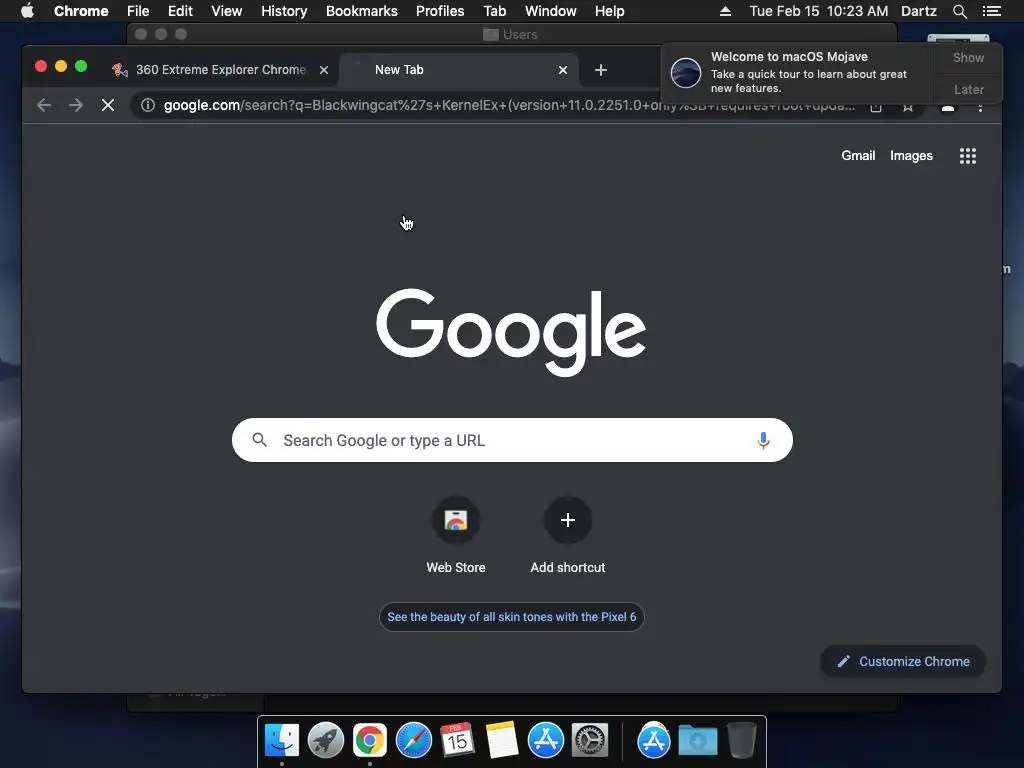Open the View menu

click(x=227, y=11)
